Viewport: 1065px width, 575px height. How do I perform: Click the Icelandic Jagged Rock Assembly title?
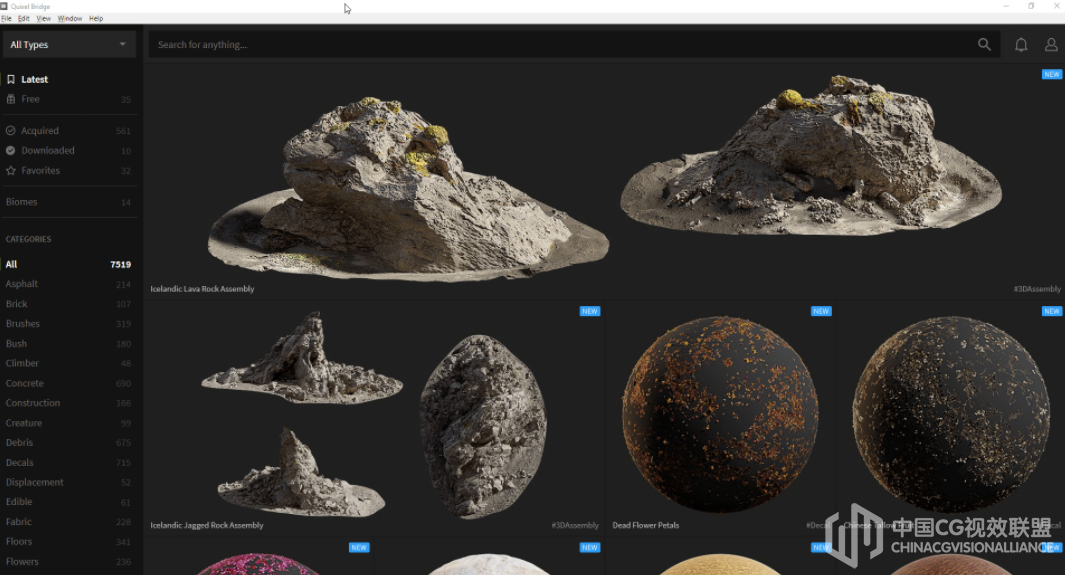pyautogui.click(x=207, y=525)
